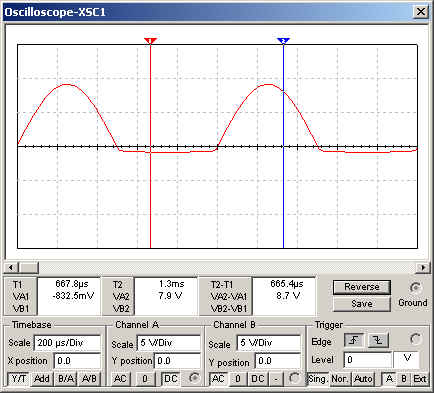Select the falling edge trigger icon

(x=378, y=340)
